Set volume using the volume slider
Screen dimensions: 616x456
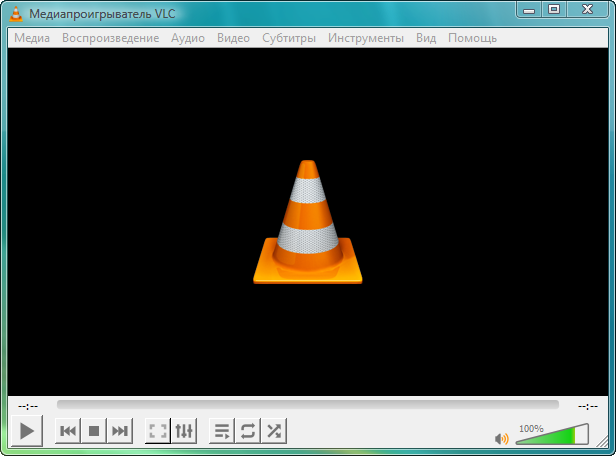point(551,436)
